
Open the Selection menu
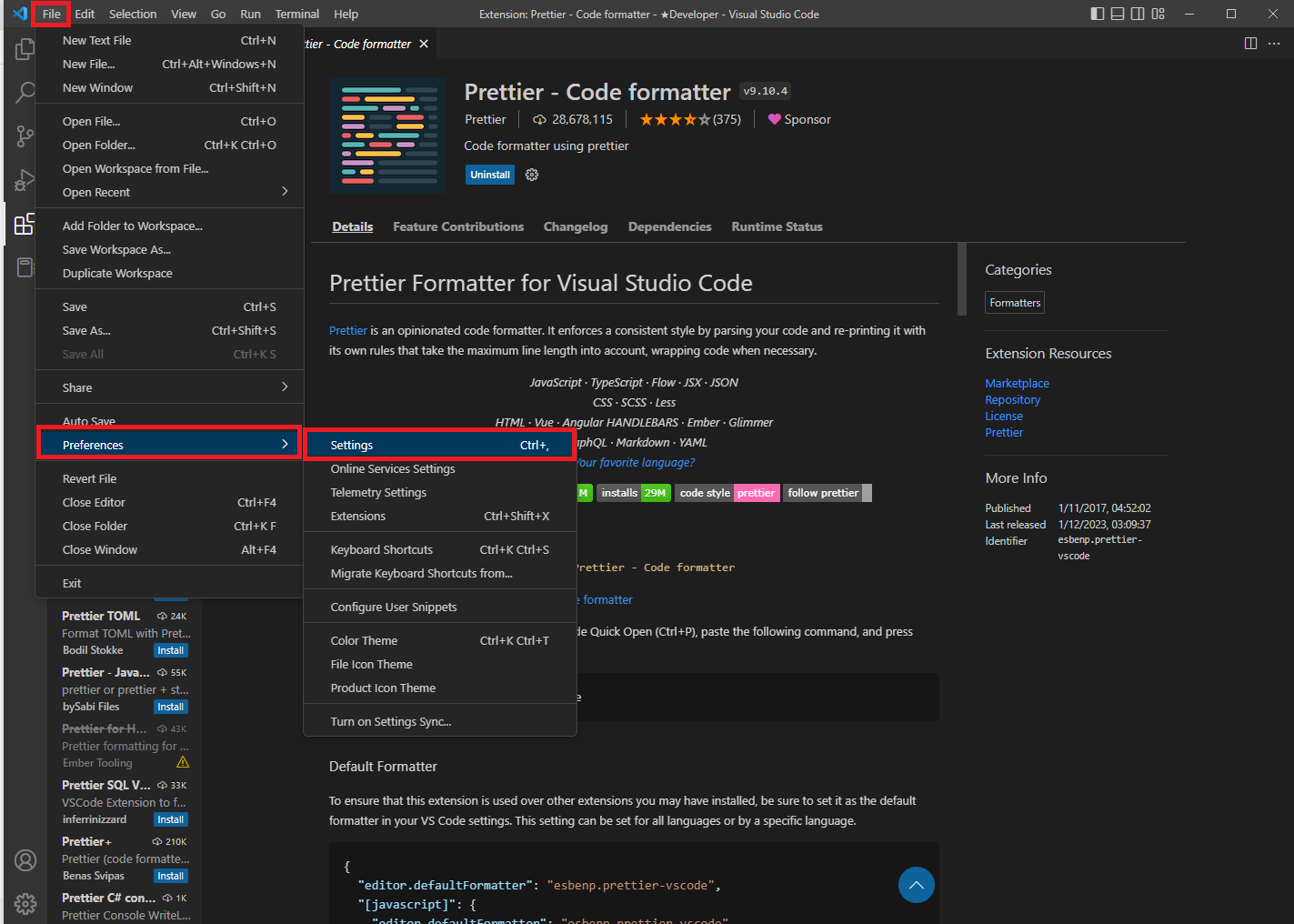pos(133,14)
